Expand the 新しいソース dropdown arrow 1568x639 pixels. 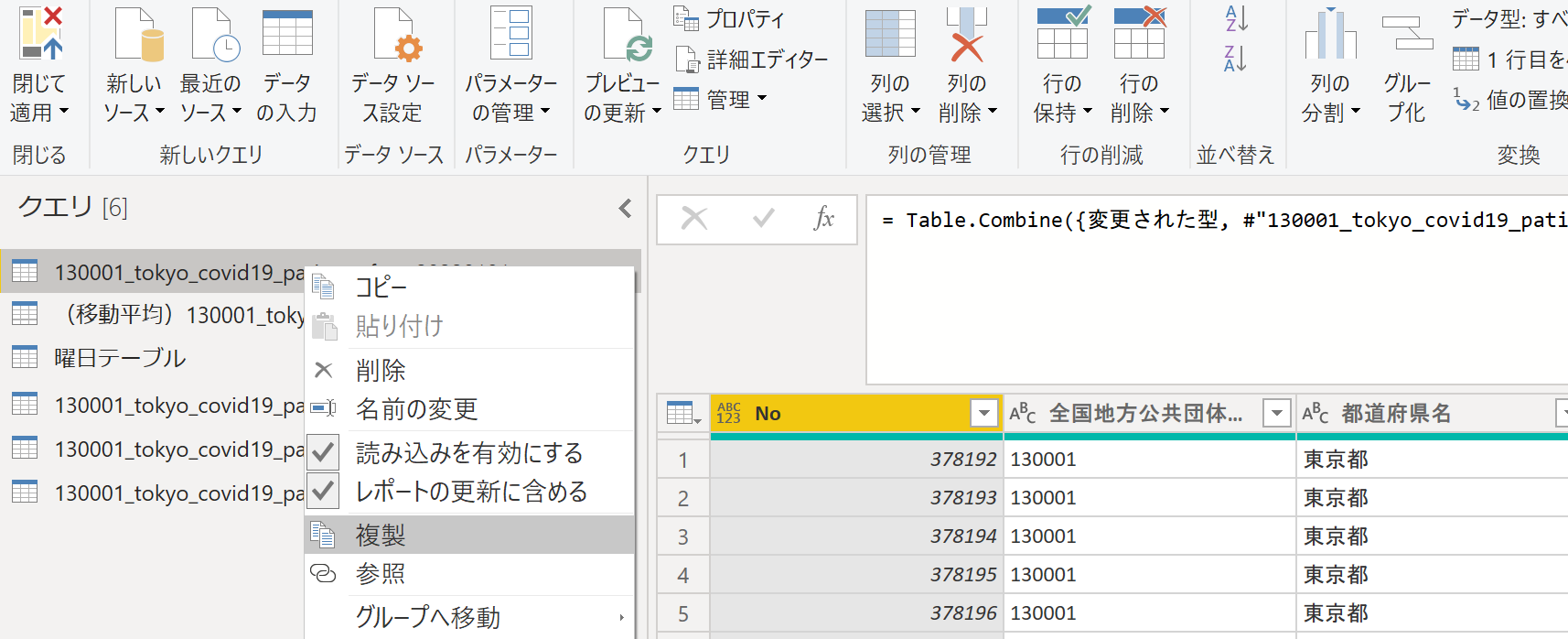160,112
